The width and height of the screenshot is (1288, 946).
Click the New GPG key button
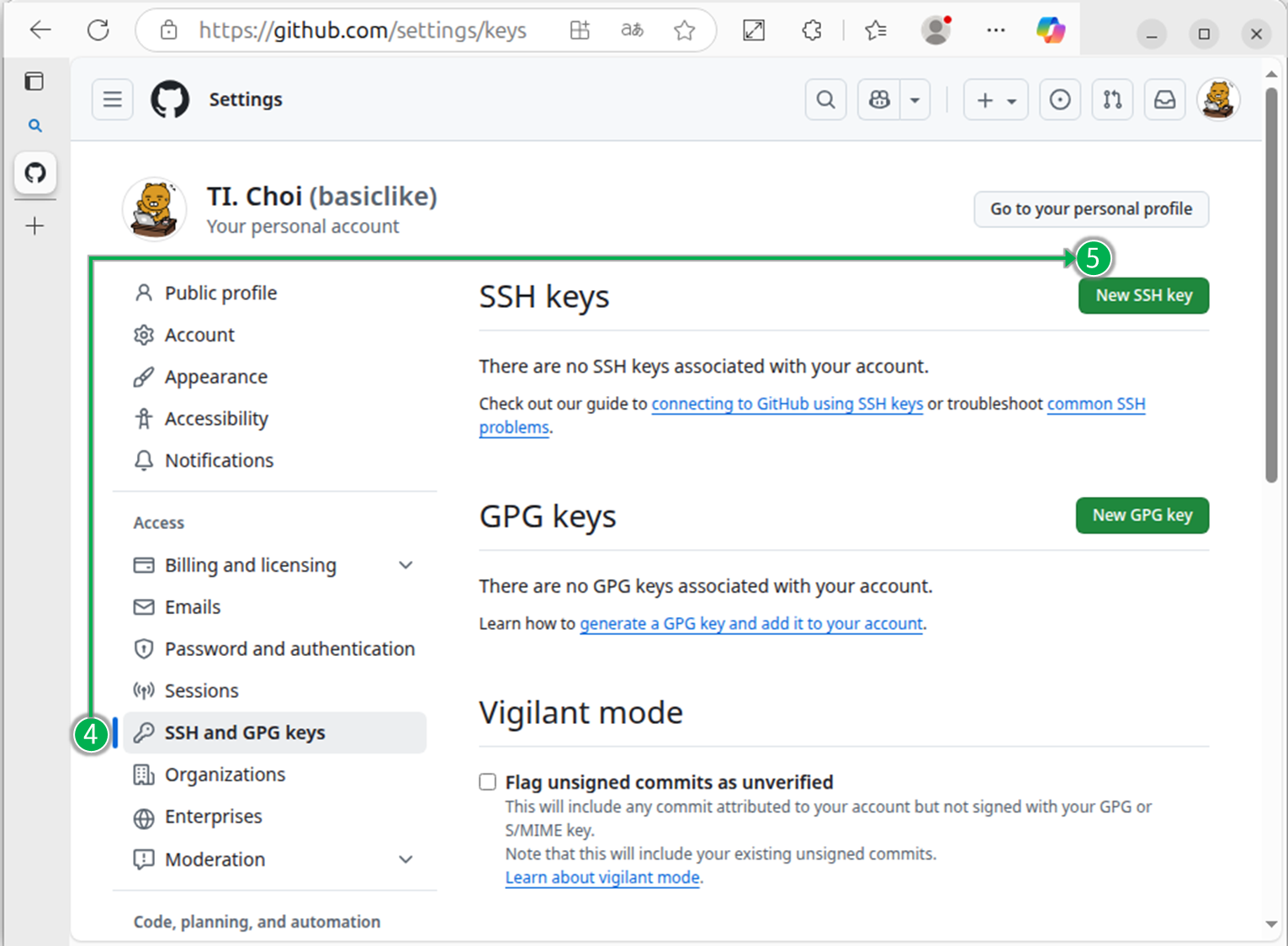(x=1142, y=515)
